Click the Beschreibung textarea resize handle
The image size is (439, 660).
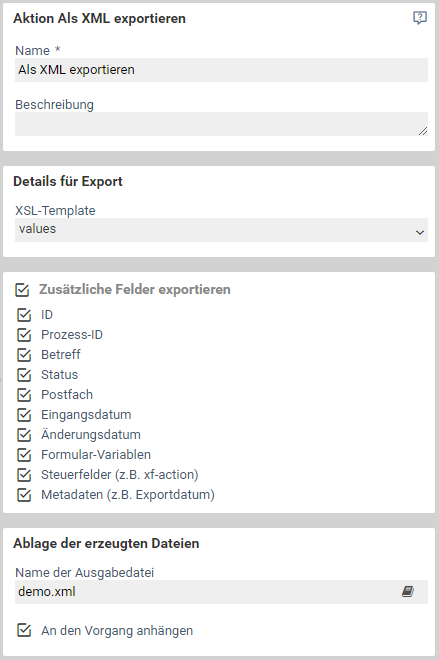(x=423, y=131)
